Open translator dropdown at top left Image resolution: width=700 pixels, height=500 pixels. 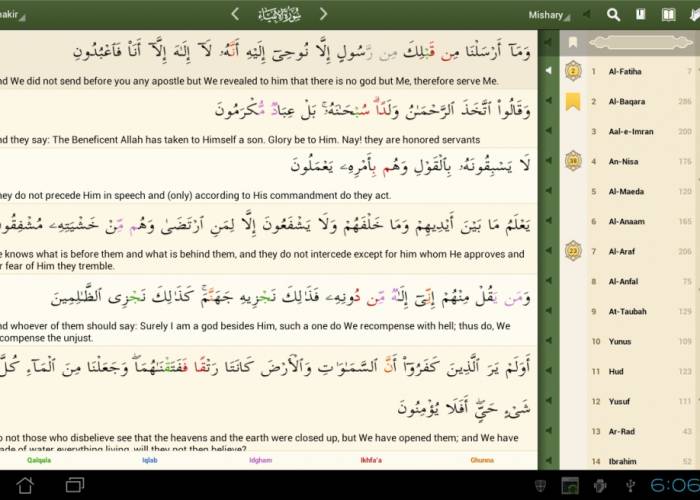pos(12,15)
